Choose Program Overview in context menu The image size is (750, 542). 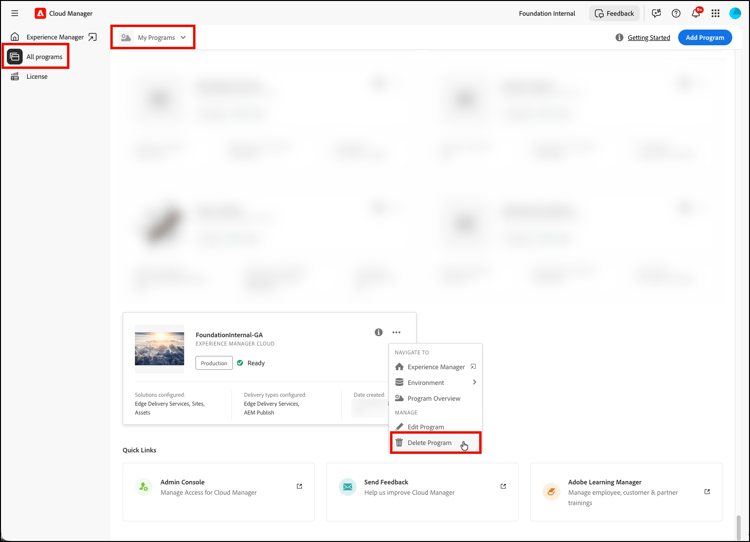coord(435,398)
